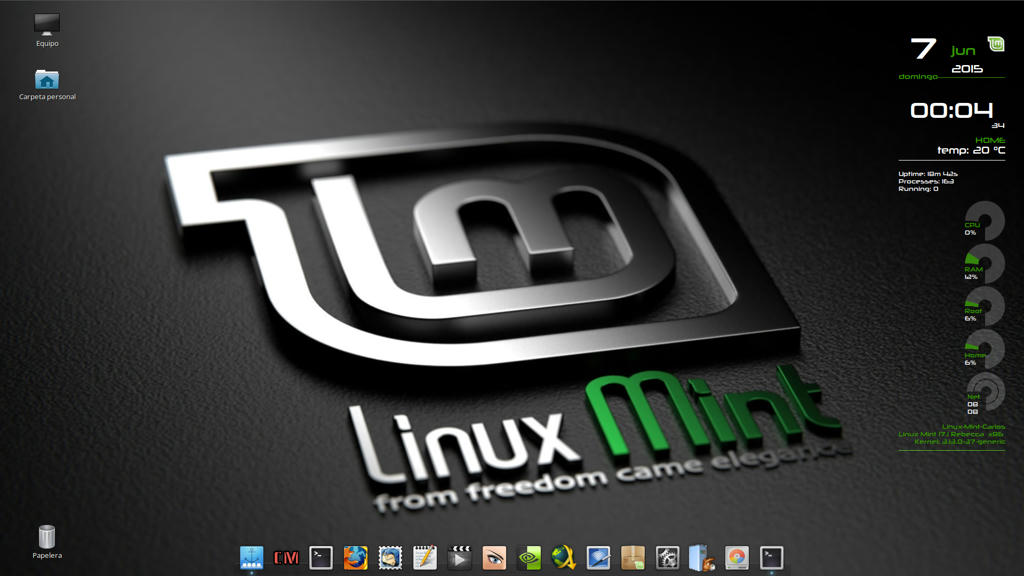
Task: Open the Papelera trash icon
Action: click(47, 537)
